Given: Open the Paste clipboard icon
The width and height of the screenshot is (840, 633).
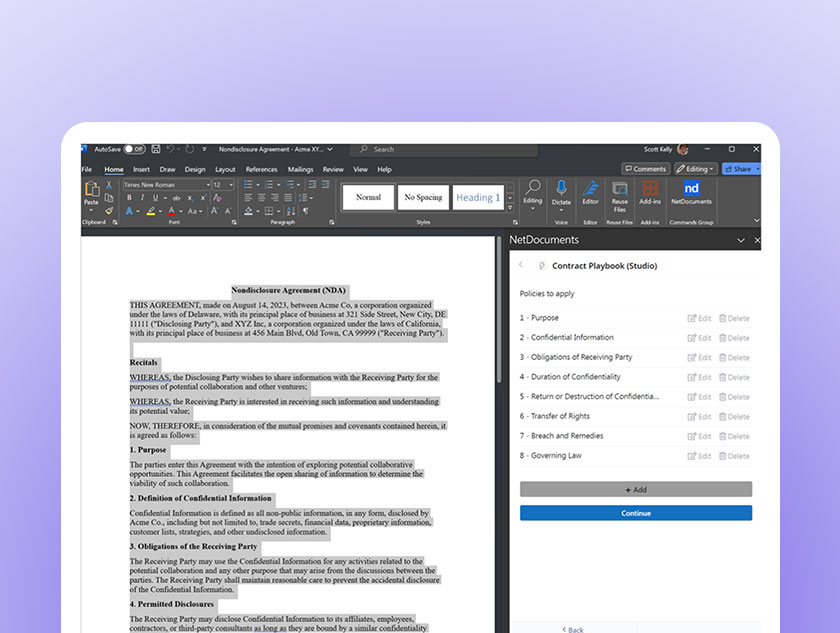Looking at the screenshot, I should coord(92,190).
